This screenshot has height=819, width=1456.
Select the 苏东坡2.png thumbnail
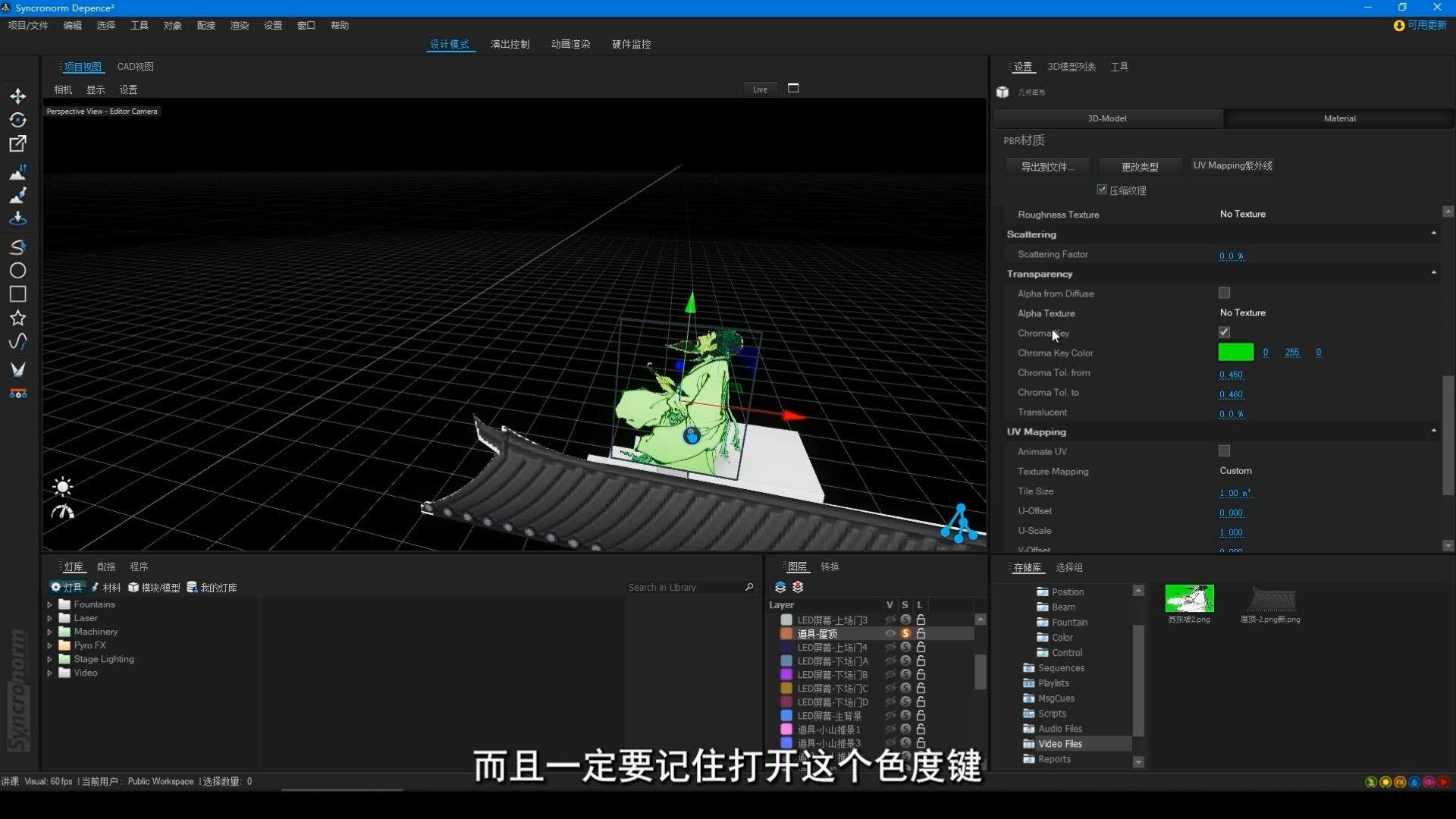(1189, 599)
